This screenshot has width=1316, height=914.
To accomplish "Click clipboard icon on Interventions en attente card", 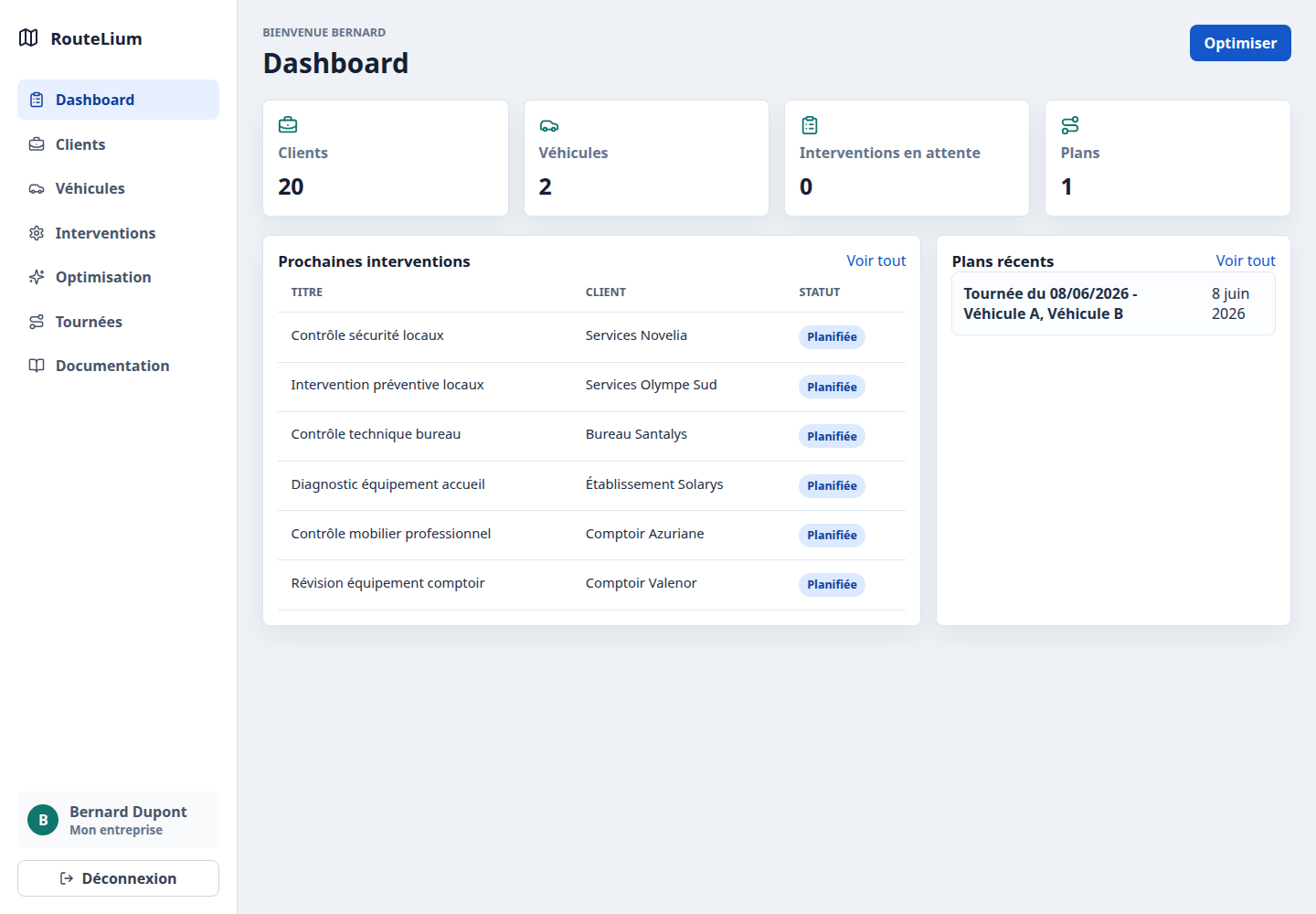I will pos(809,125).
